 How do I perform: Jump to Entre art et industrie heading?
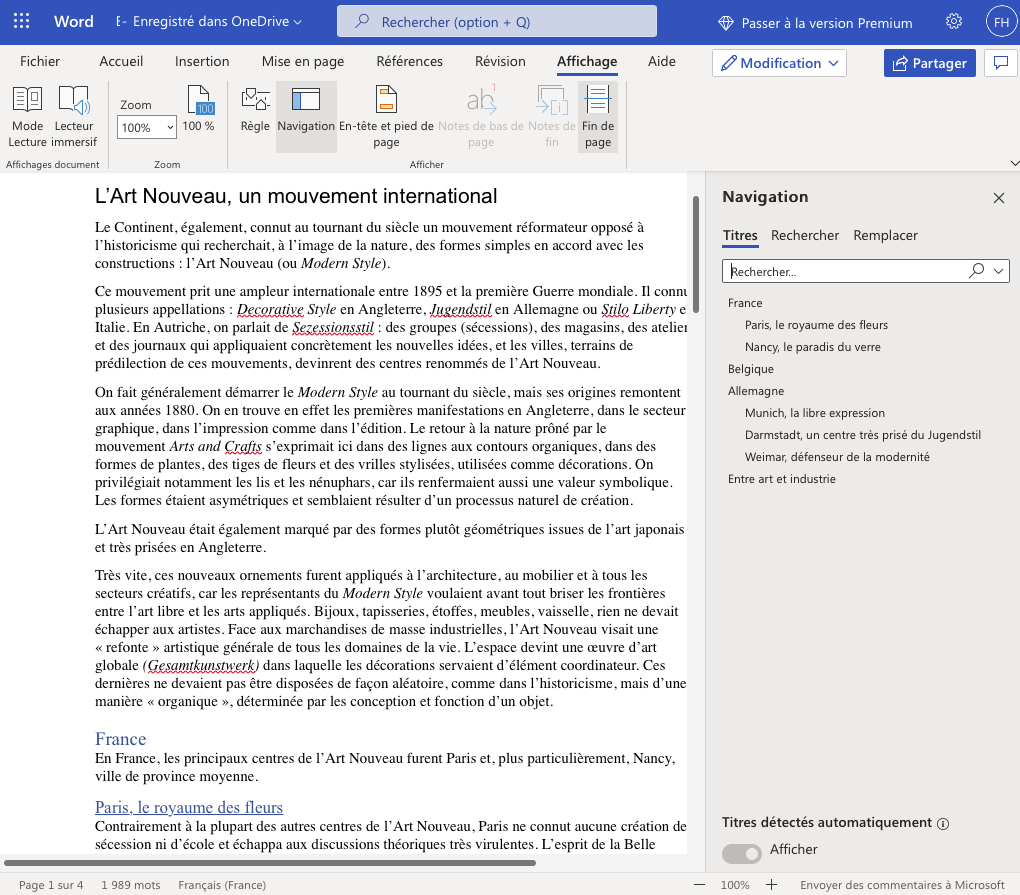[x=781, y=480]
